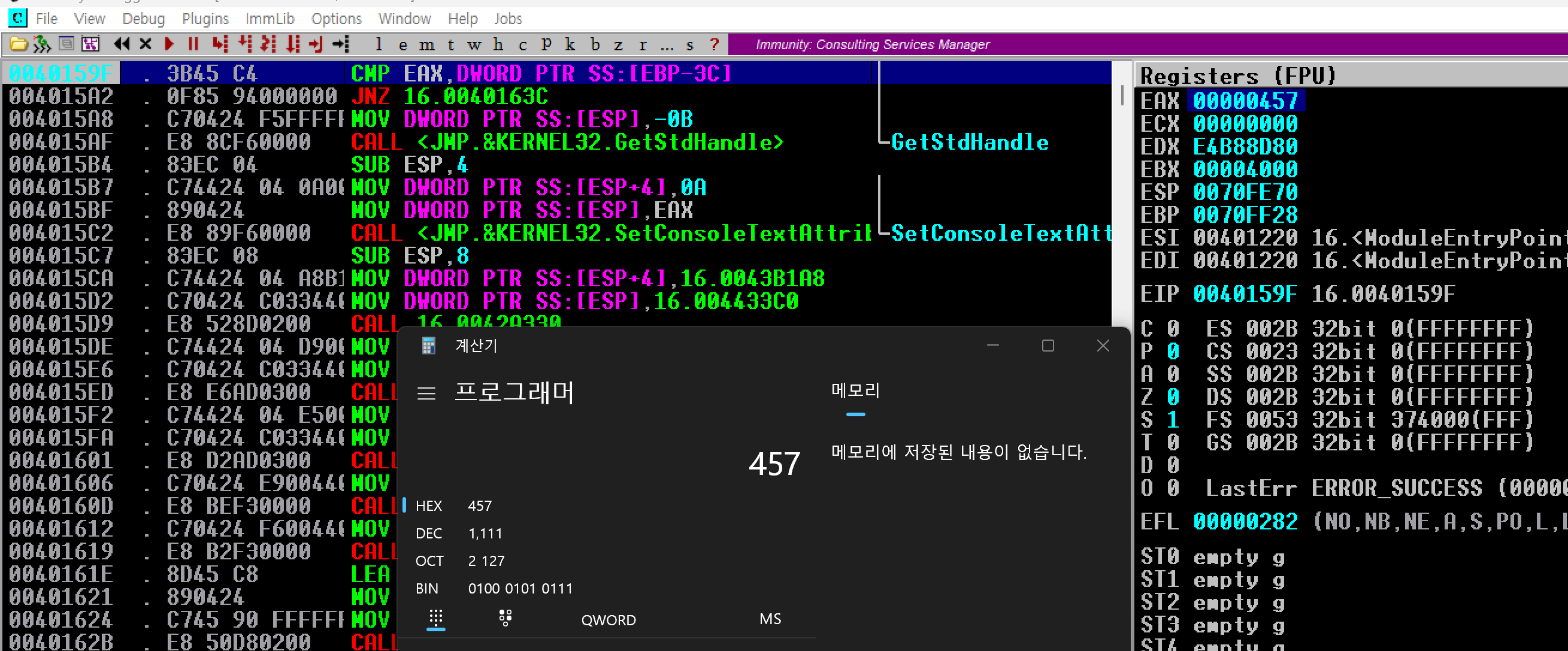
Task: Change the QWORD data size selector
Action: (x=608, y=620)
